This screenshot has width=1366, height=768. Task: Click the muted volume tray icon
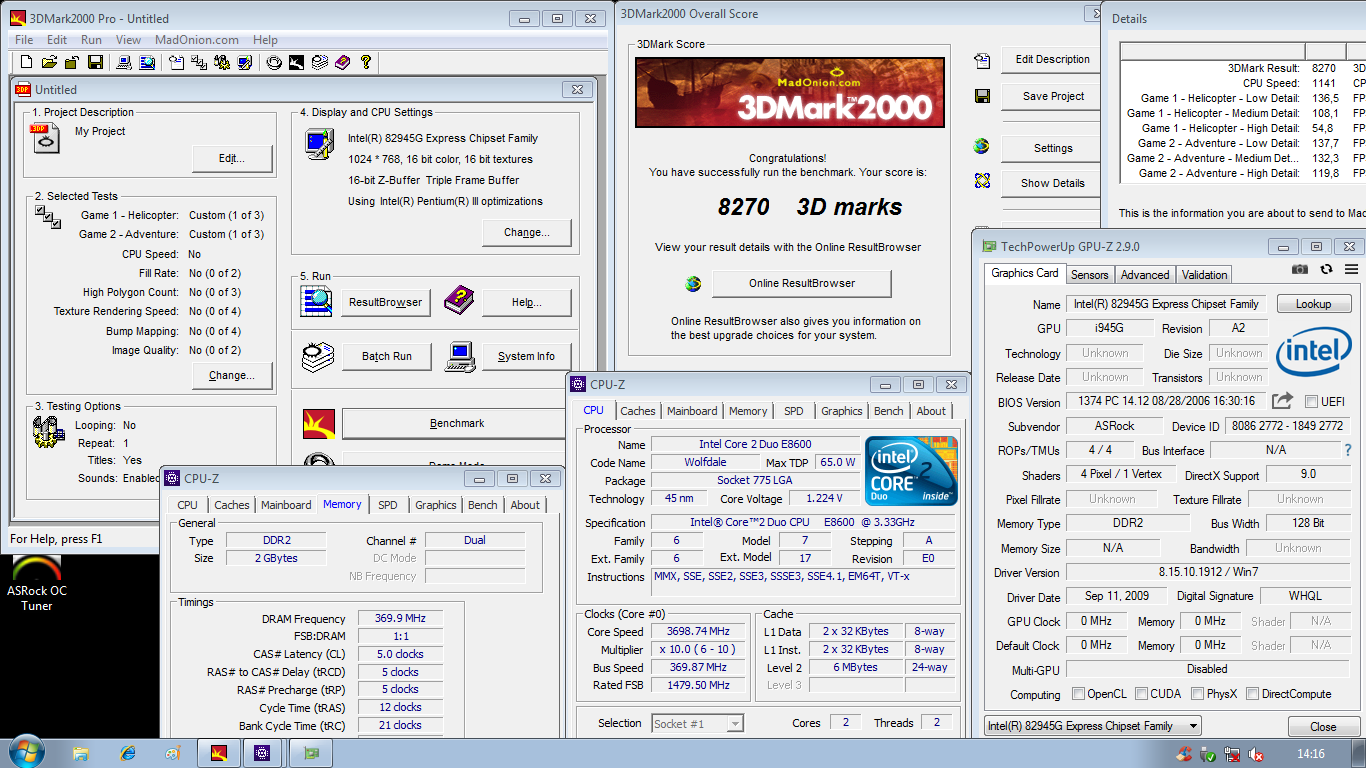coord(1255,755)
